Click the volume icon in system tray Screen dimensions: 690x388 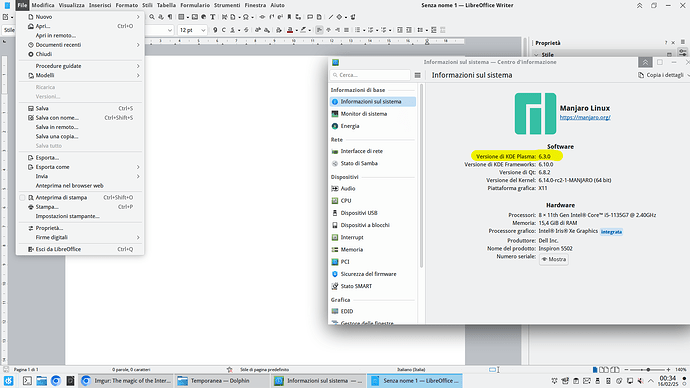click(x=640, y=381)
